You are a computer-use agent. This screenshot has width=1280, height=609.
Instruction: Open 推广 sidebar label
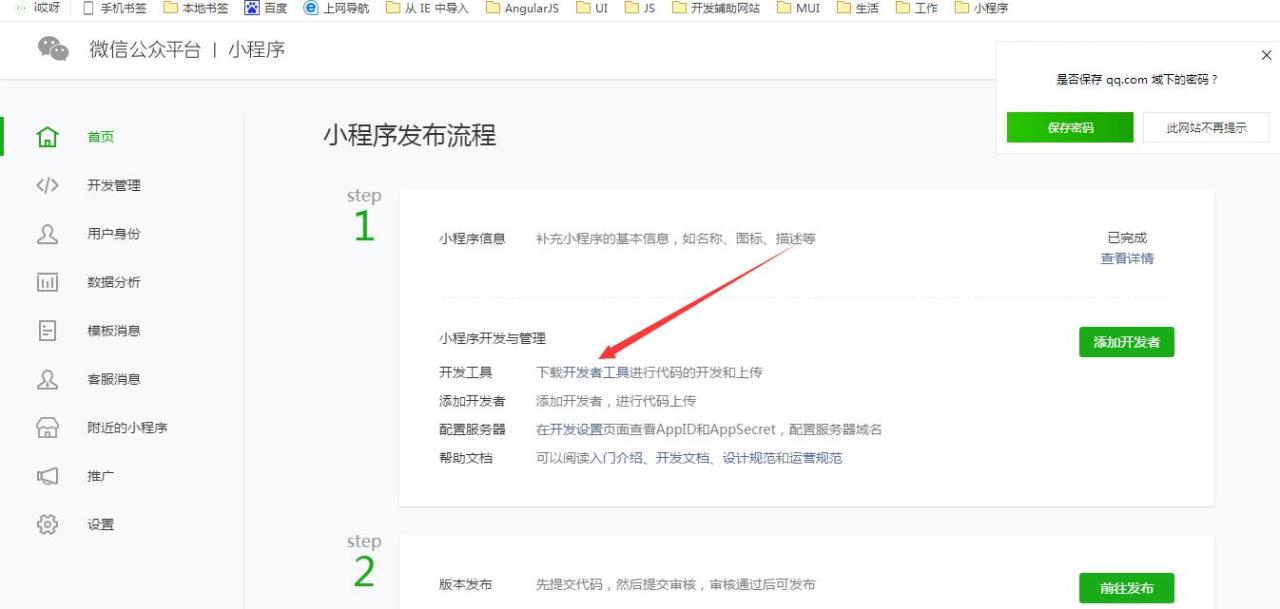click(x=100, y=476)
